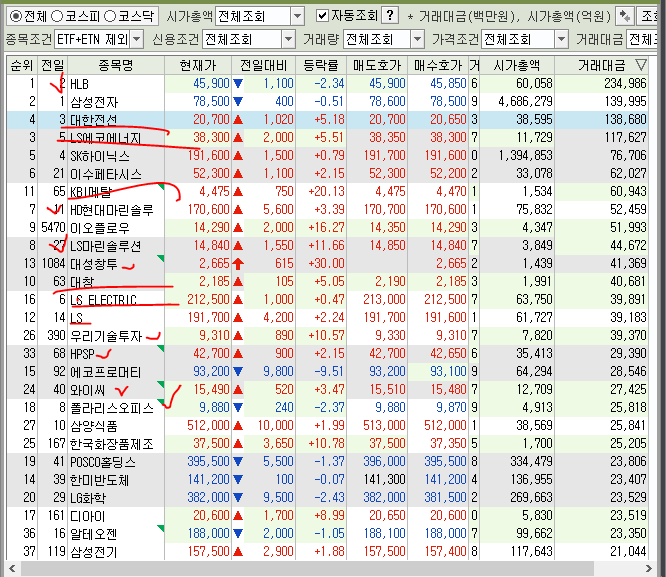Select the 대성창투 stock name

(94, 264)
